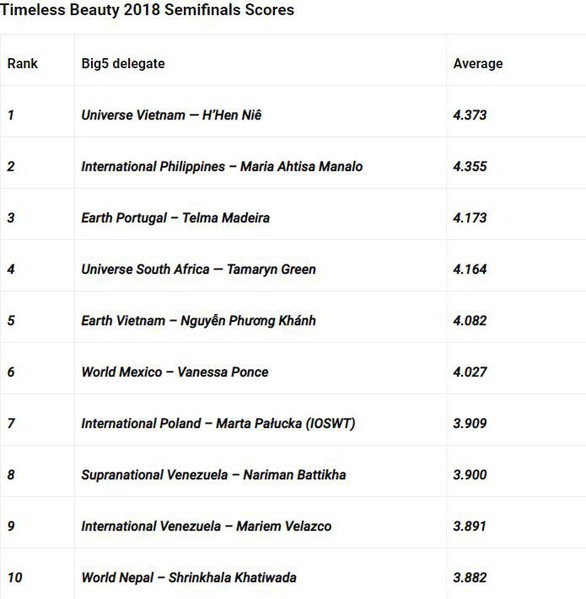The height and width of the screenshot is (599, 586).
Task: Click the 4.373 average score
Action: pos(470,115)
